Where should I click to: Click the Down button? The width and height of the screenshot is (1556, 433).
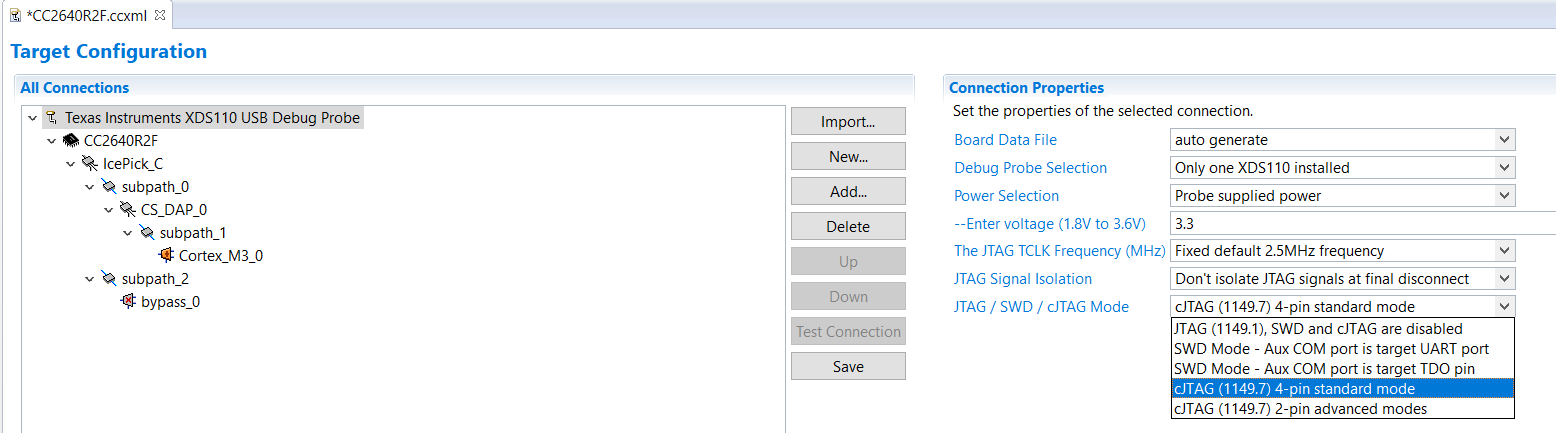[x=848, y=297]
